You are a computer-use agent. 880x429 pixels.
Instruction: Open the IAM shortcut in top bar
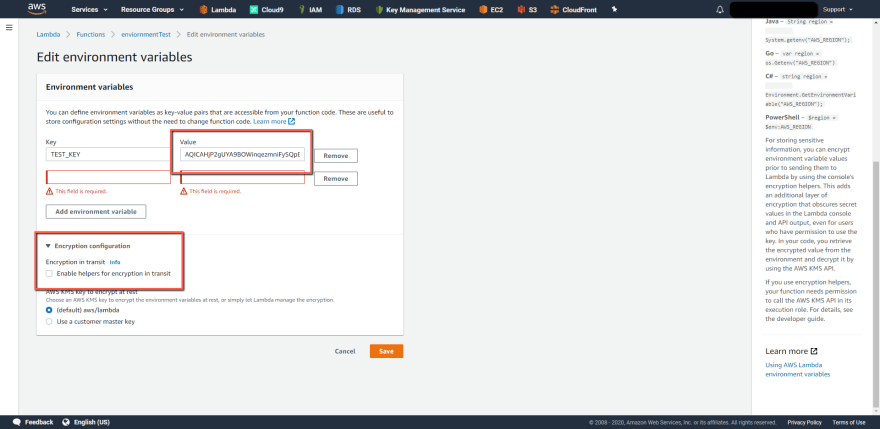click(x=310, y=10)
